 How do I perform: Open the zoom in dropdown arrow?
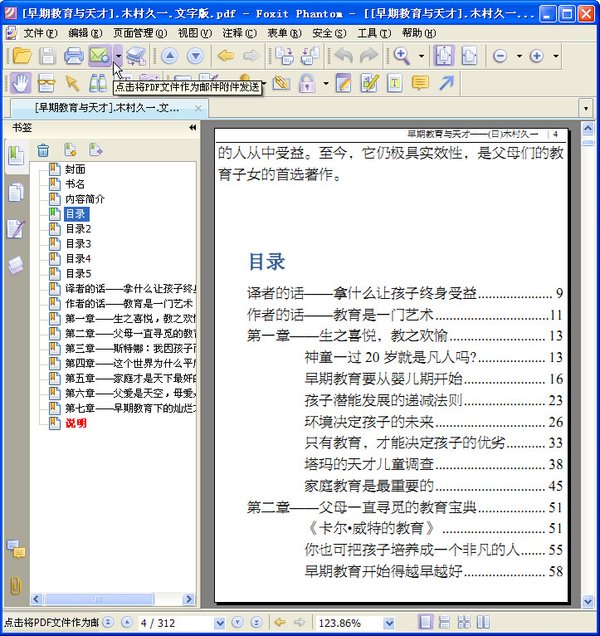[x=556, y=56]
